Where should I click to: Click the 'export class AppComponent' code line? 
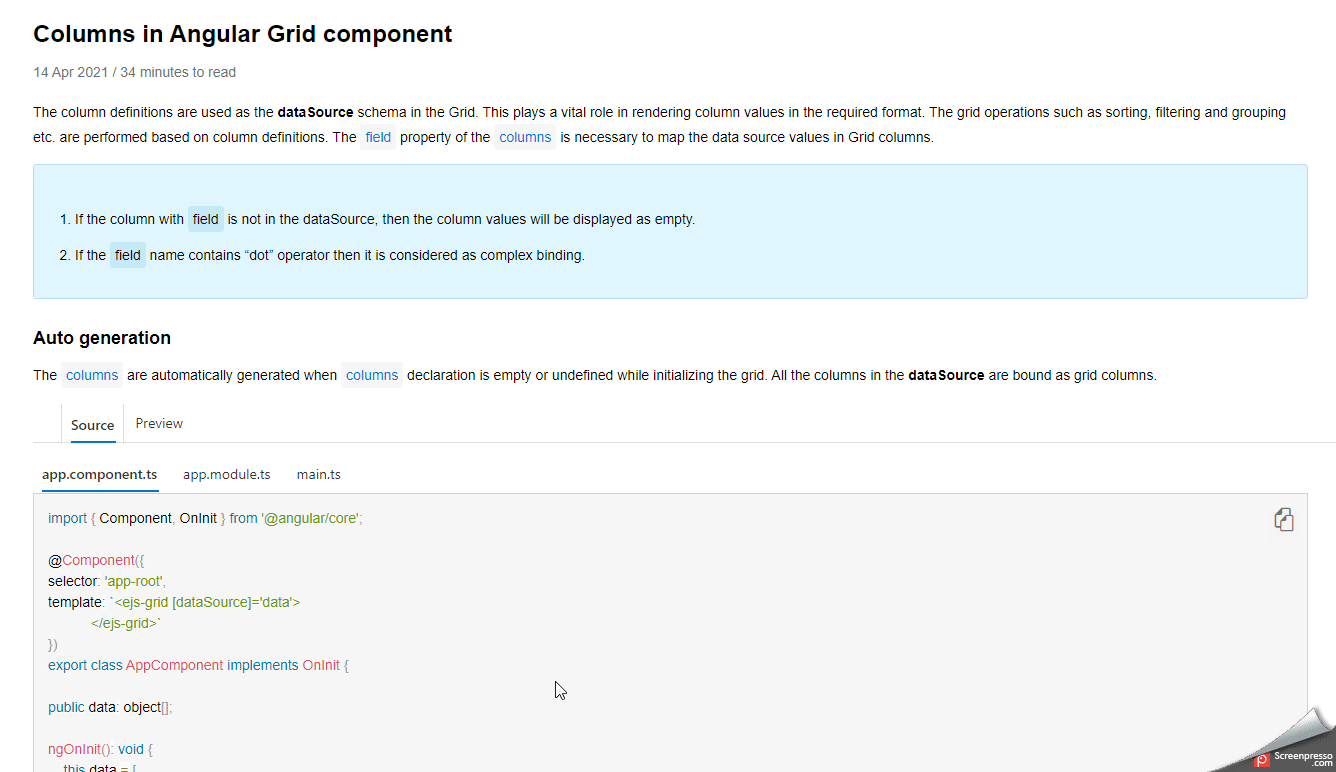tap(198, 665)
